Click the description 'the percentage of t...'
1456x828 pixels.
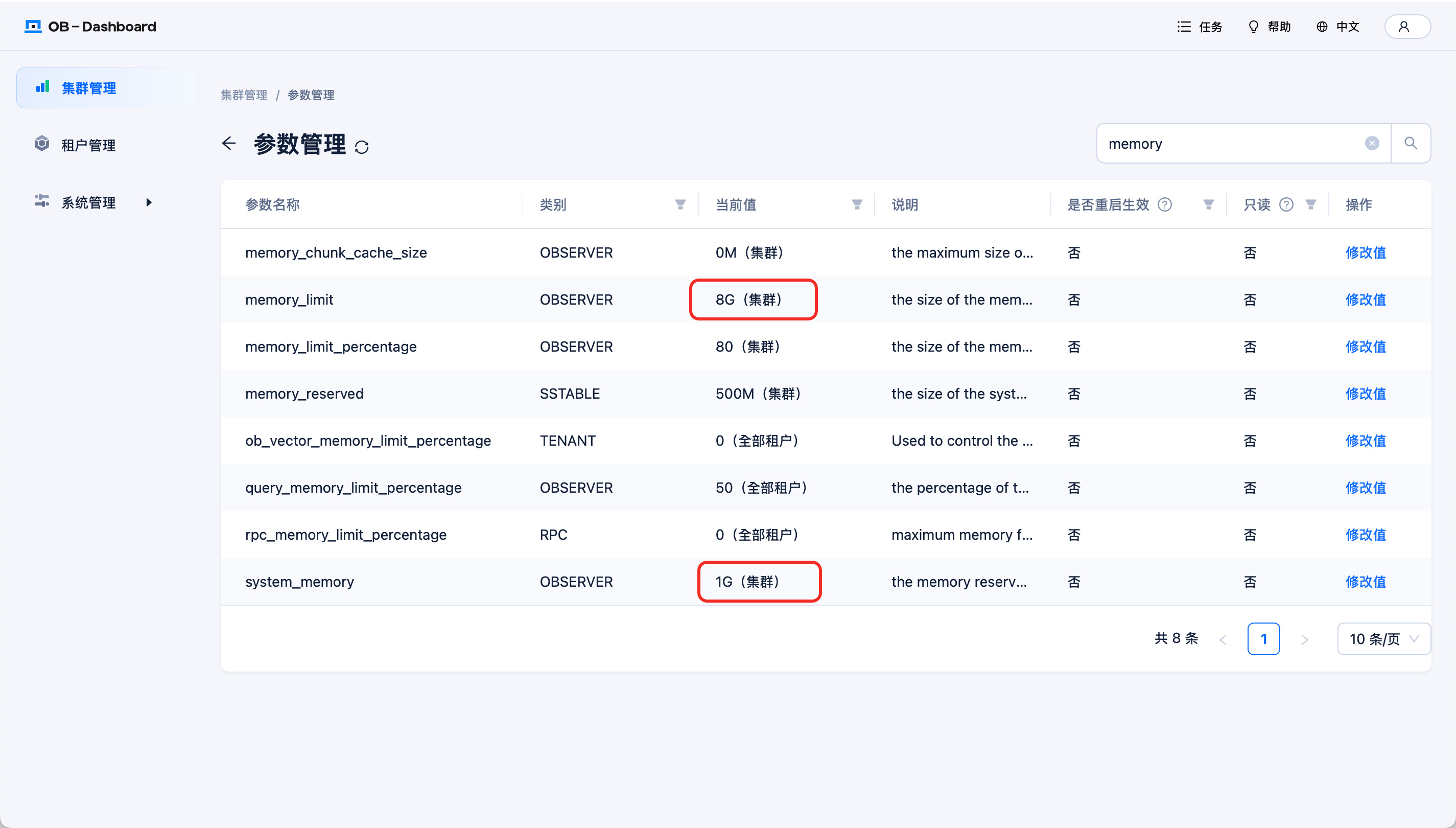coord(960,488)
